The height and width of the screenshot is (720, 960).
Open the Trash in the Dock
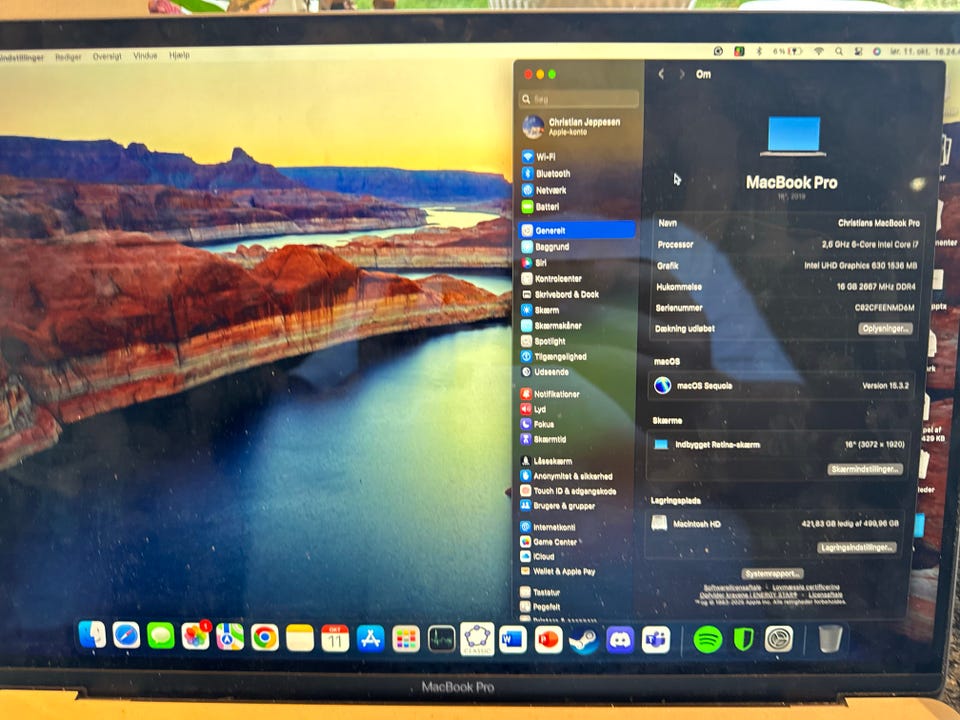click(x=830, y=639)
